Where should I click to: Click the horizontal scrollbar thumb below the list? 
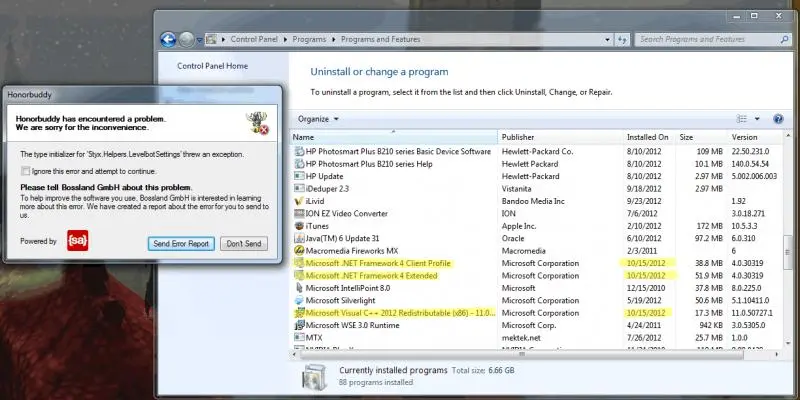coord(521,354)
